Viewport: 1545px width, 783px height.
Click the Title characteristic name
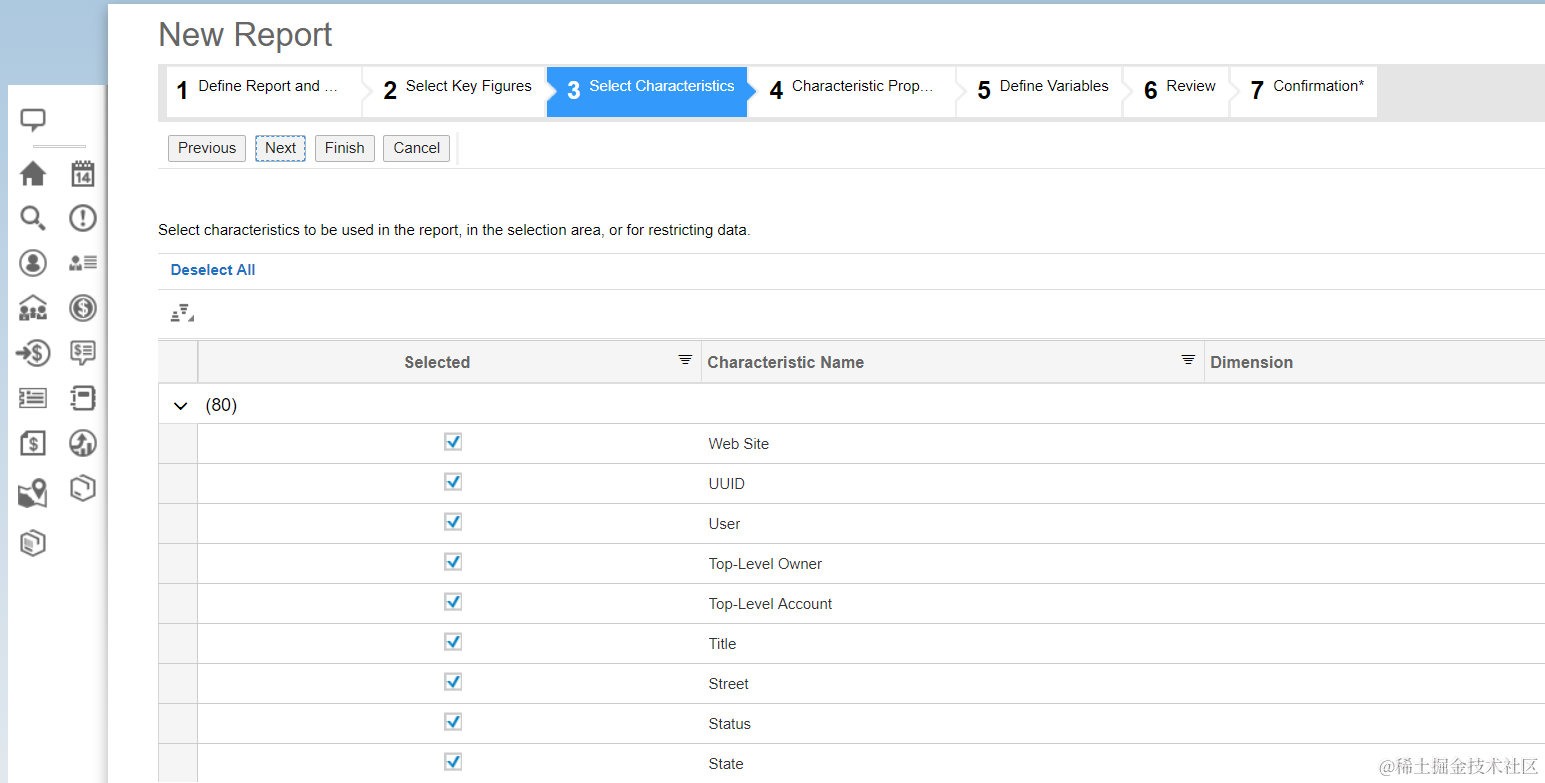pos(723,644)
